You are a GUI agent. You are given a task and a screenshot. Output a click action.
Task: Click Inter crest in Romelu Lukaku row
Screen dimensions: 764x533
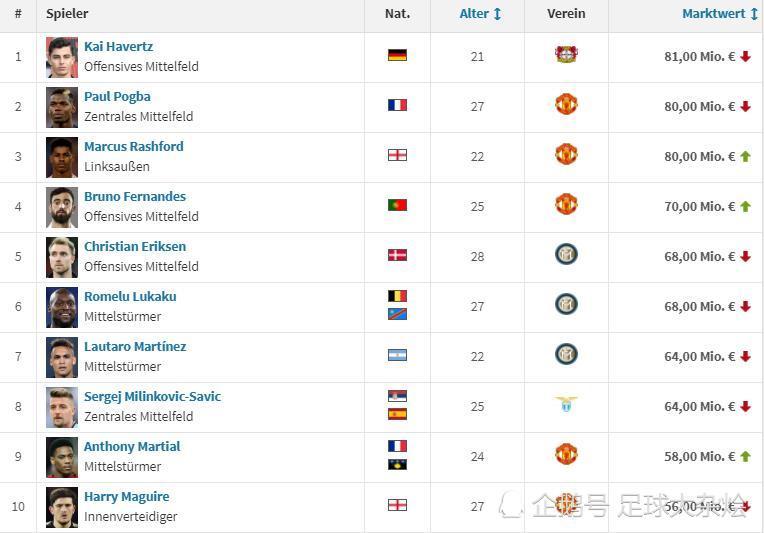tap(566, 304)
